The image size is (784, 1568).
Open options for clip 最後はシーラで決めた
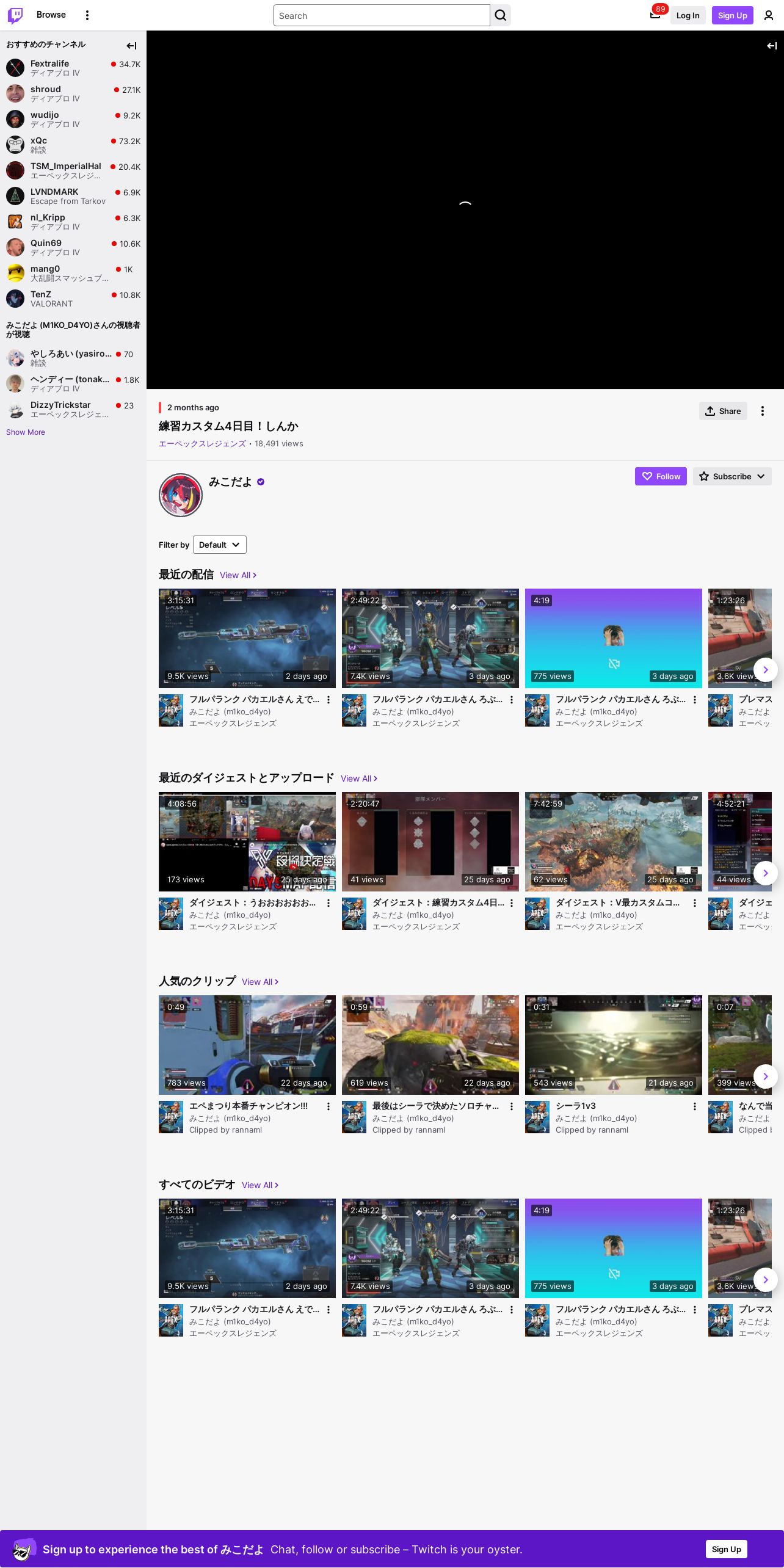[x=512, y=1106]
